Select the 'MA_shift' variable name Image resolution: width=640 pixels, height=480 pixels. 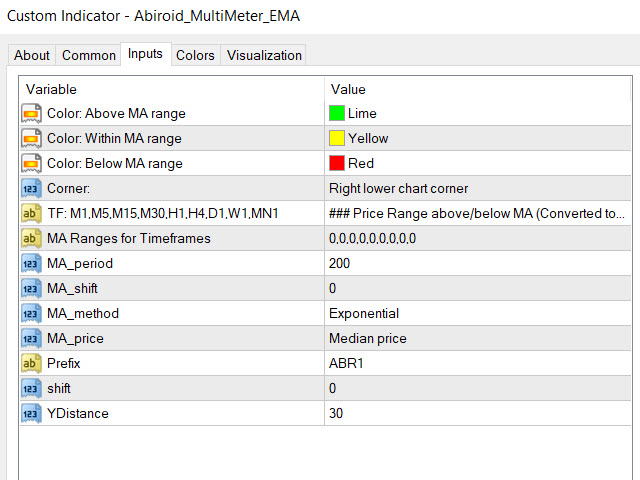pos(72,289)
